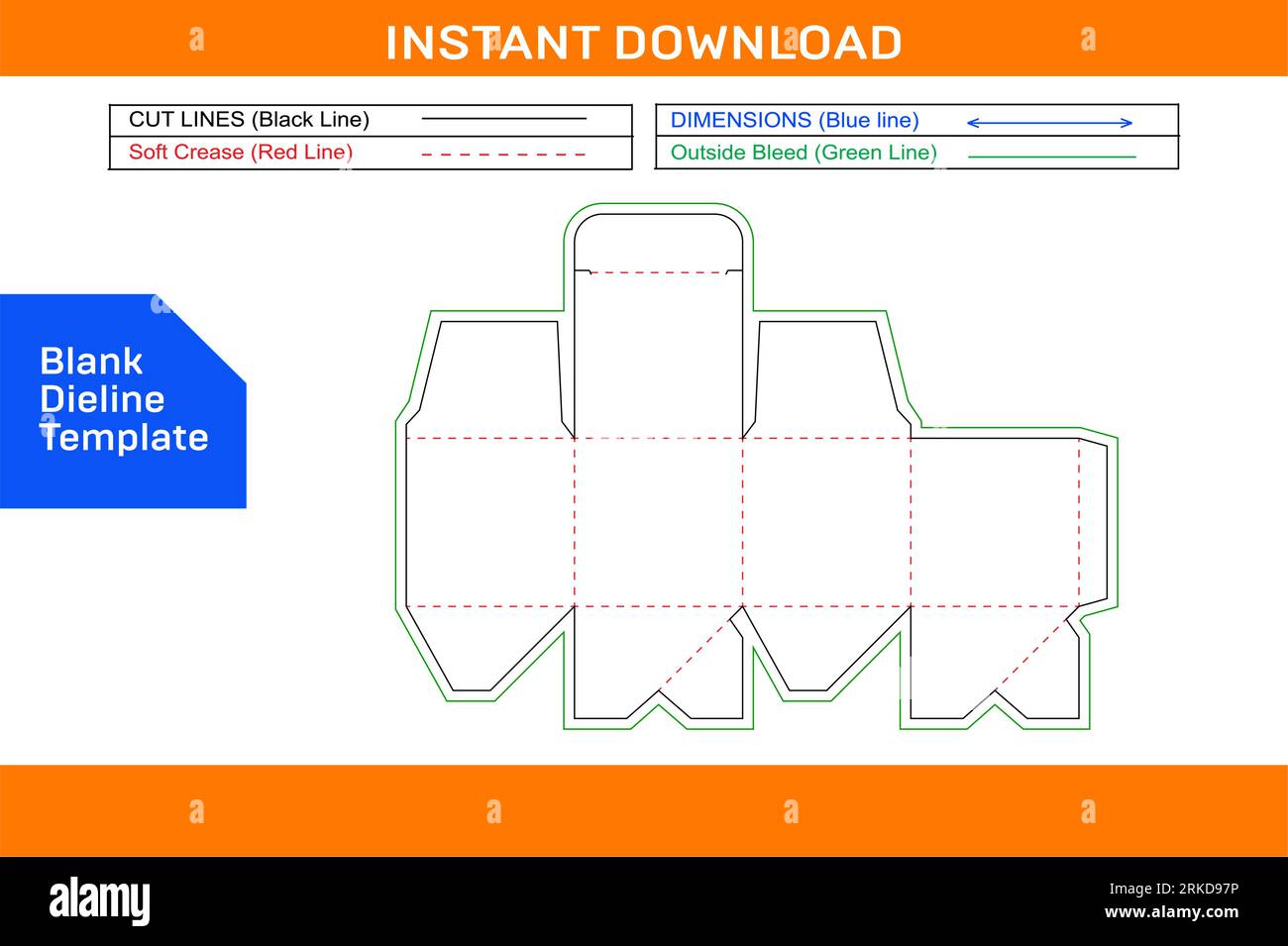Viewport: 1288px width, 946px height.
Task: Select the 'CUT LINES (Black Line)' legend label
Action: pos(249,120)
